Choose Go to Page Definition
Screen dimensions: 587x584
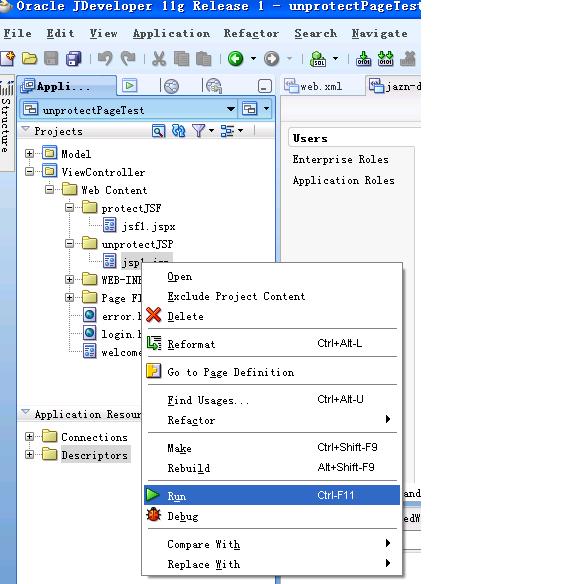point(272,372)
